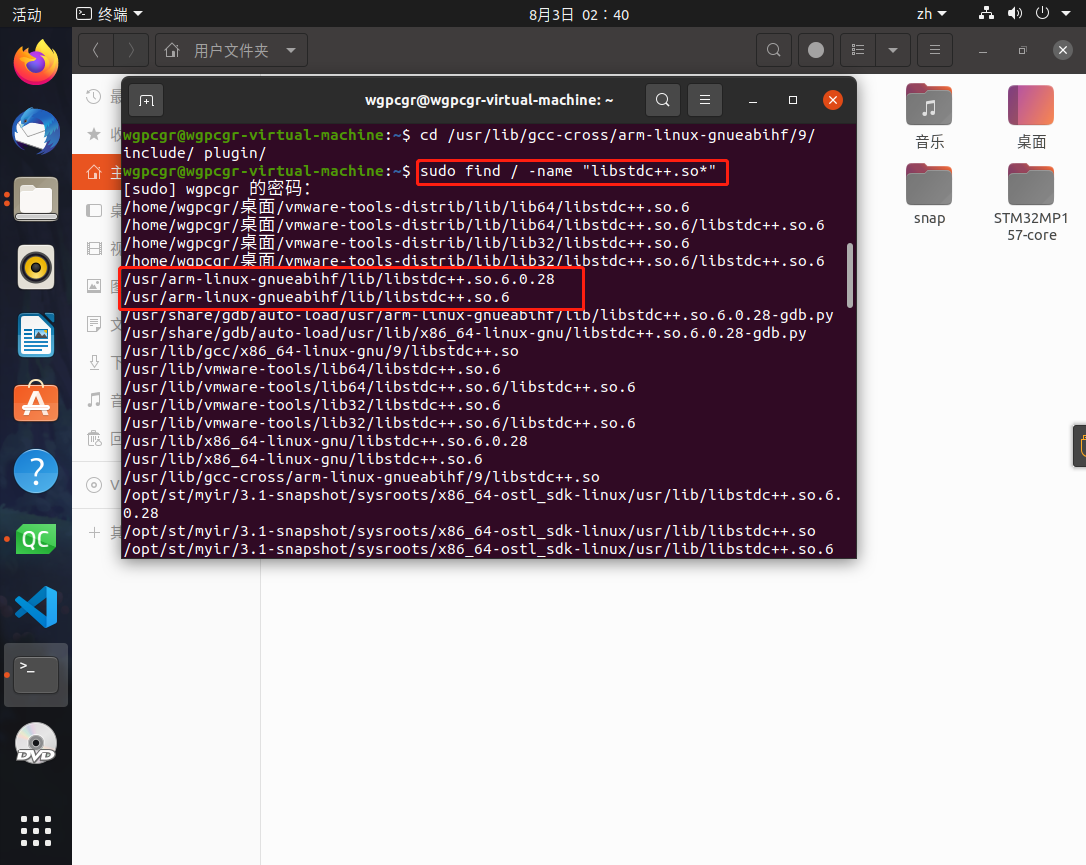Image resolution: width=1086 pixels, height=865 pixels.
Task: Open clock and calendar in top bar
Action: (x=579, y=15)
